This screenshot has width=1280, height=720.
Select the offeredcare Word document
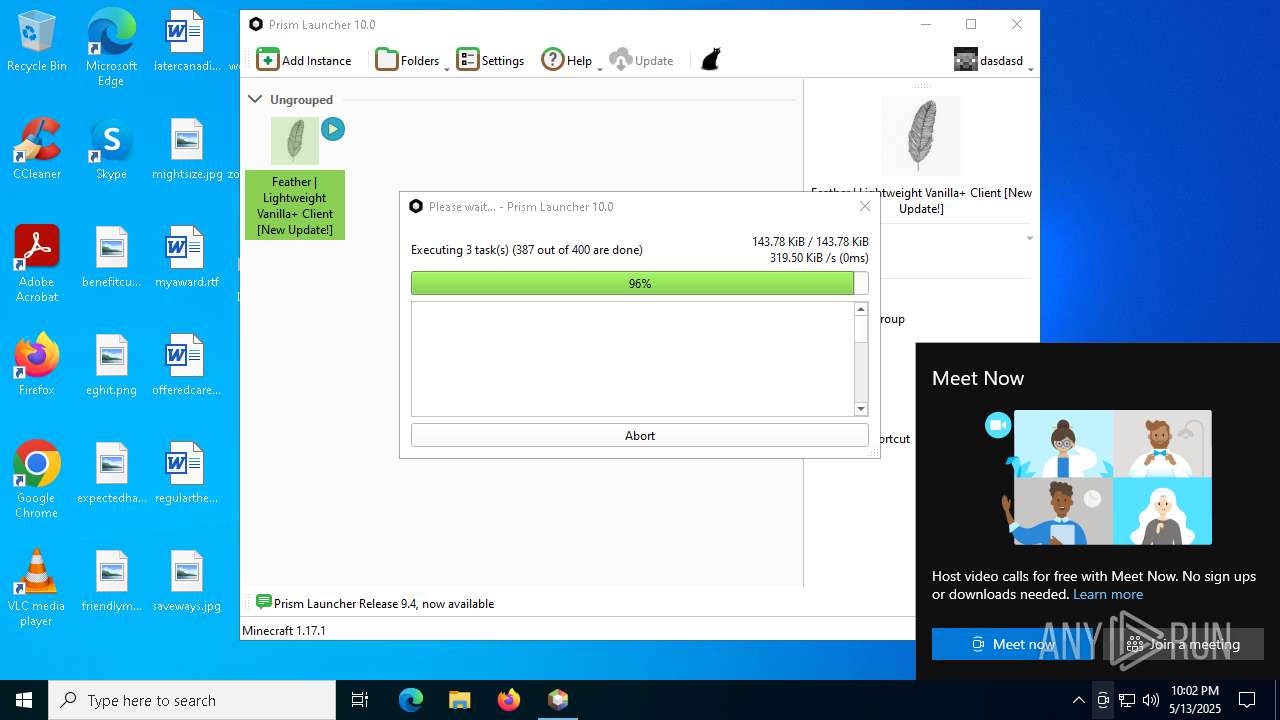[186, 365]
